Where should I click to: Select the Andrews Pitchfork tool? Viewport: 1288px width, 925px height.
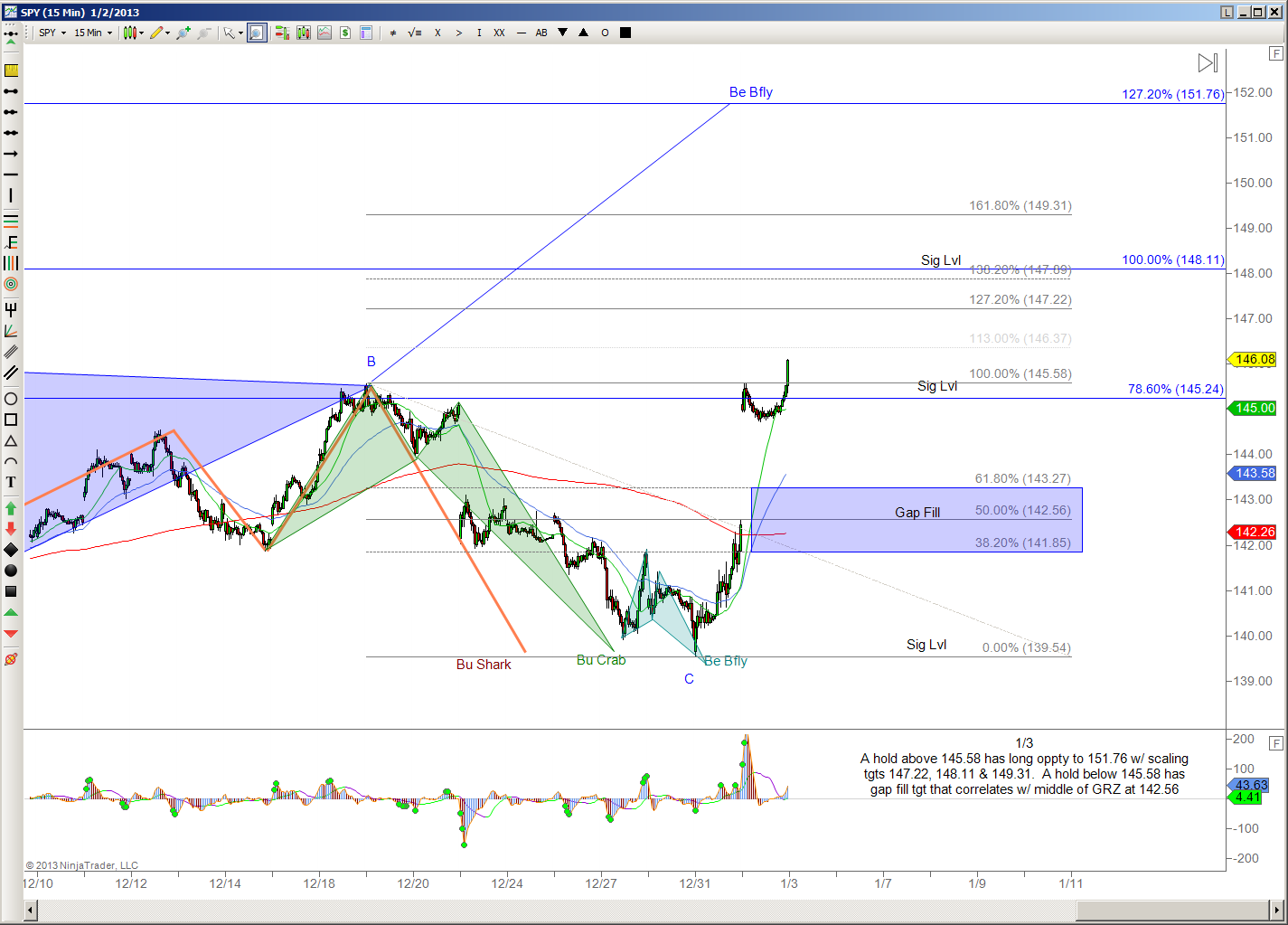click(11, 309)
